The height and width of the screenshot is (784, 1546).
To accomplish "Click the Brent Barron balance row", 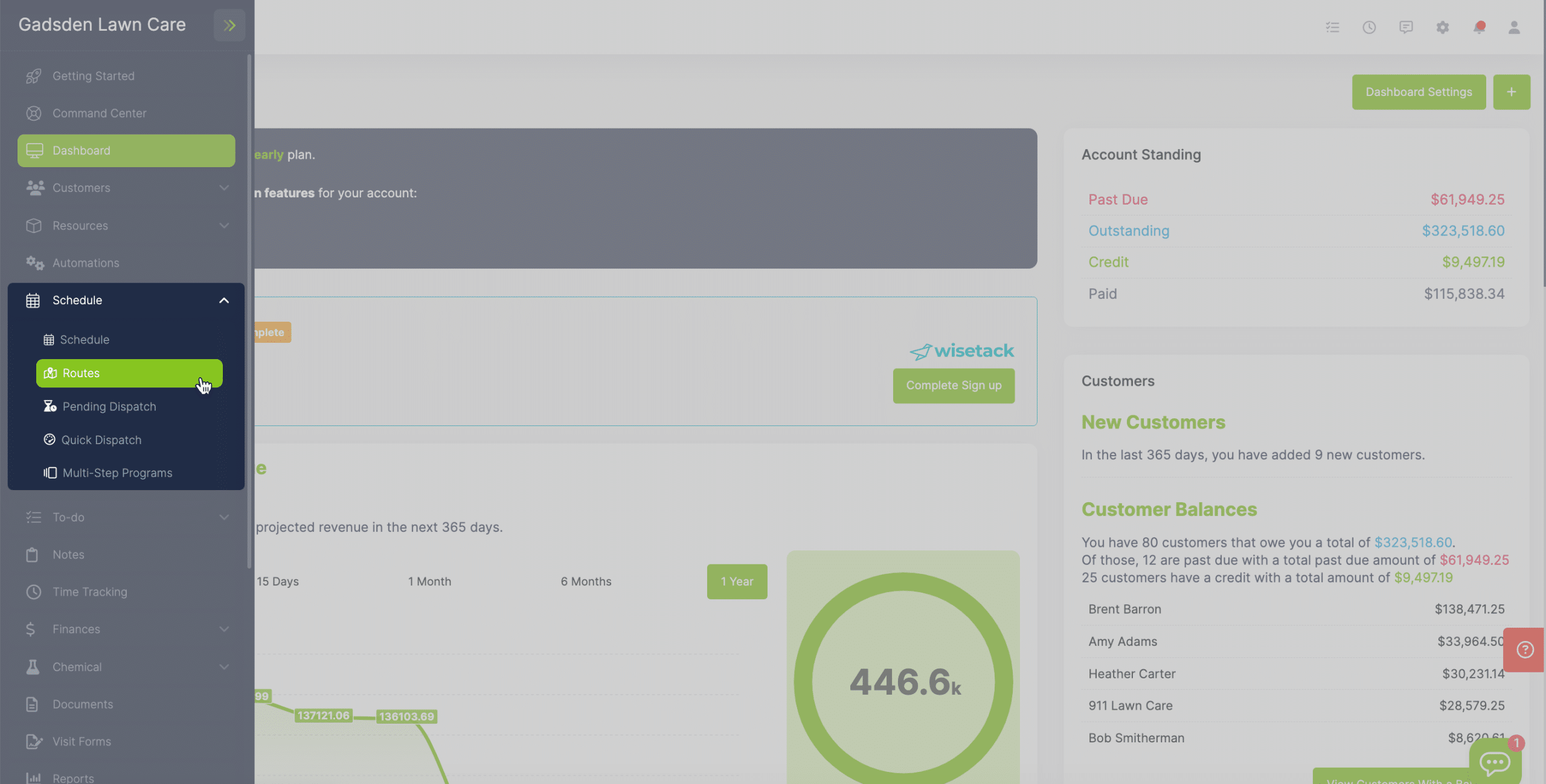I will pos(1296,610).
